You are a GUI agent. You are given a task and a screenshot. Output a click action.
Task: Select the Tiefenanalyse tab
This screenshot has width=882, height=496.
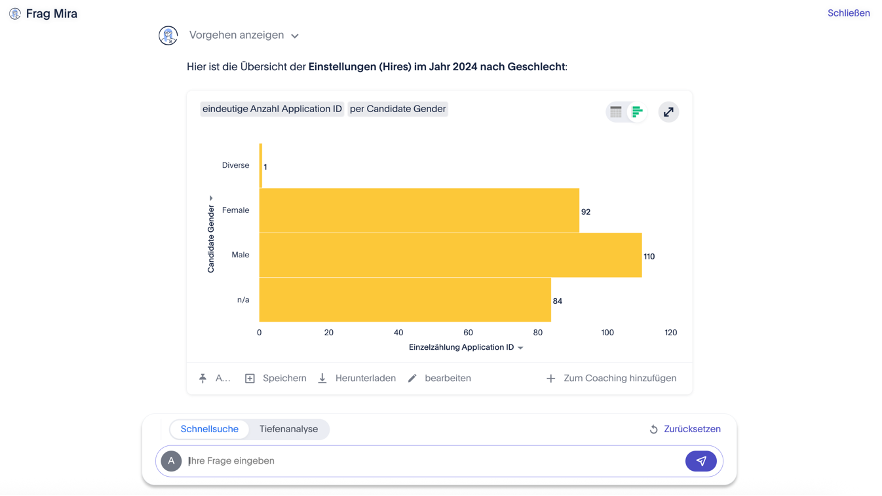[x=288, y=429]
